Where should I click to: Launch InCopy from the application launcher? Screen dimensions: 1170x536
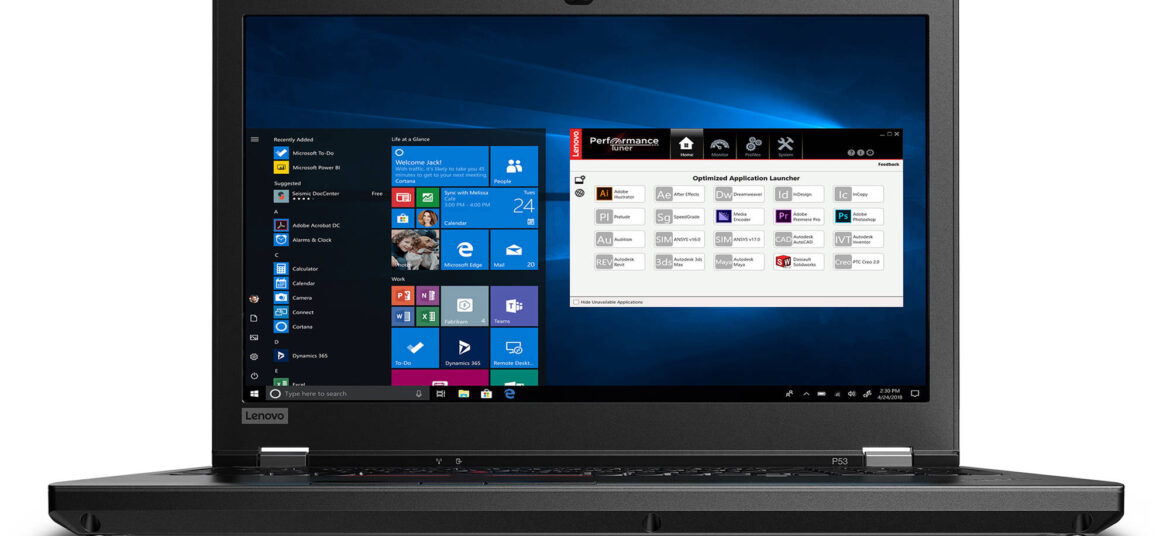[859, 194]
